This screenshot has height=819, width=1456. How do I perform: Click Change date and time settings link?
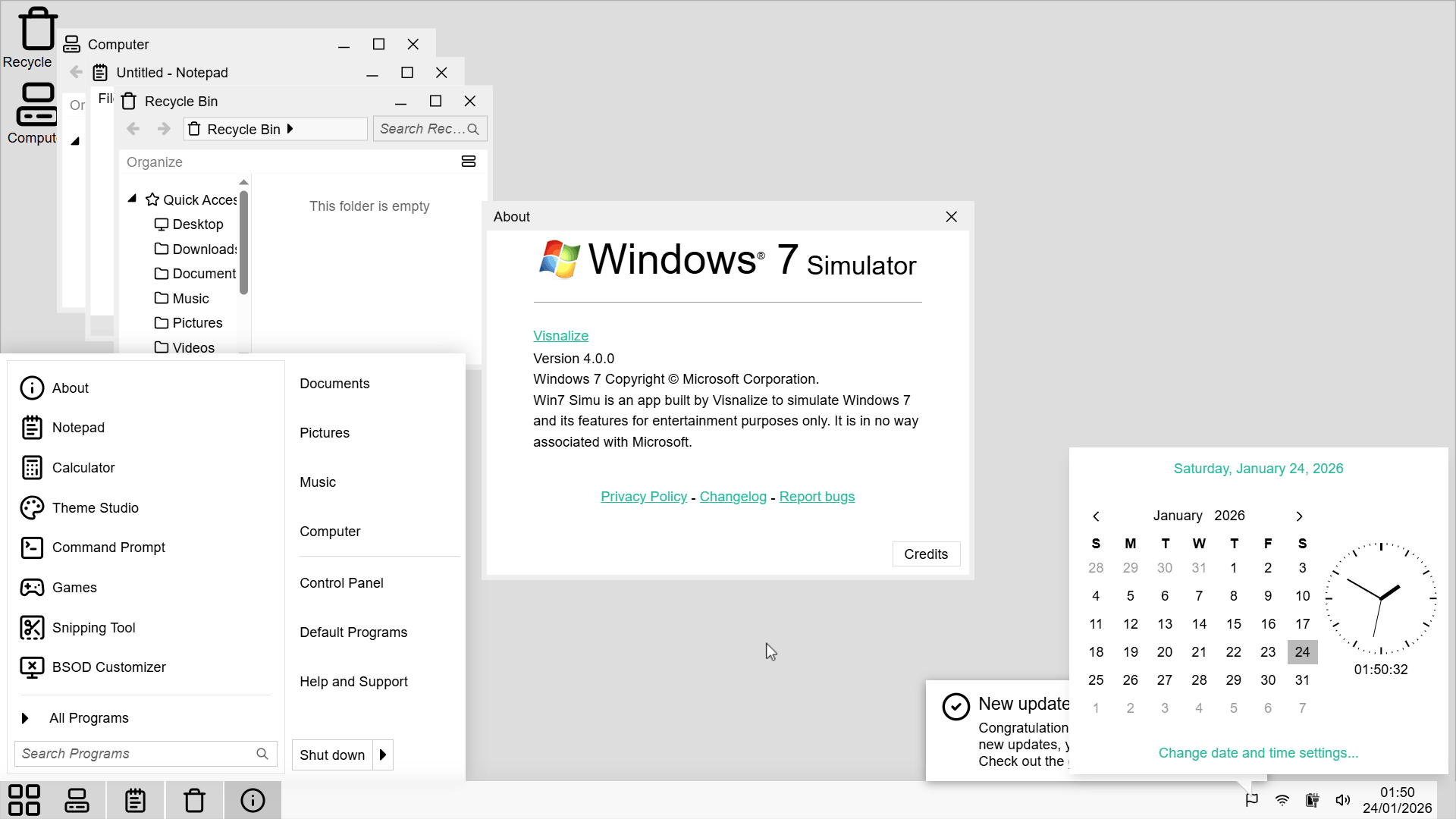coord(1258,753)
